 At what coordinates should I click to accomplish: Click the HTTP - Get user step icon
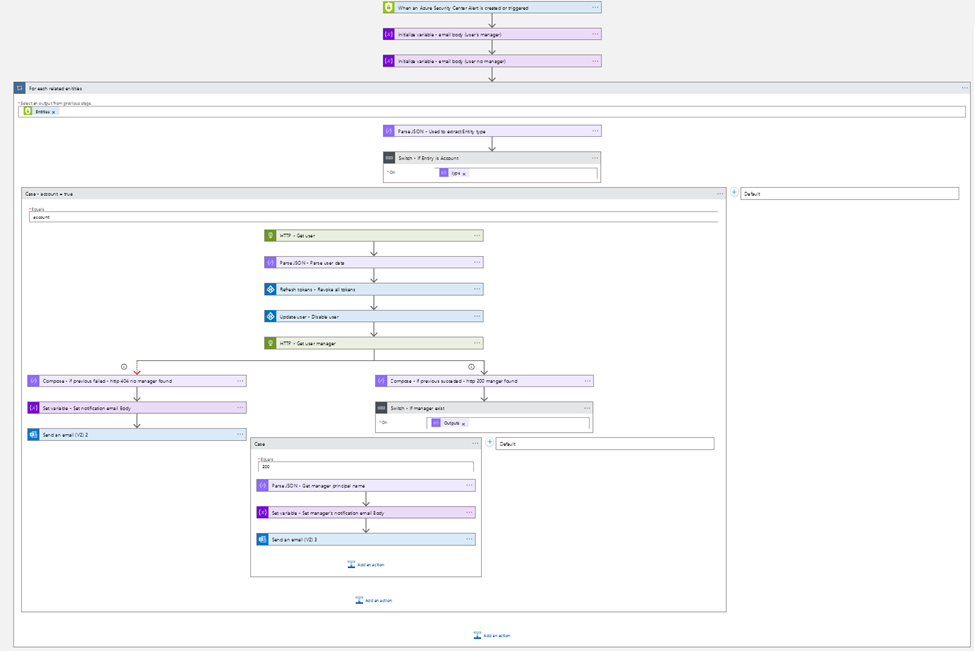coord(270,236)
